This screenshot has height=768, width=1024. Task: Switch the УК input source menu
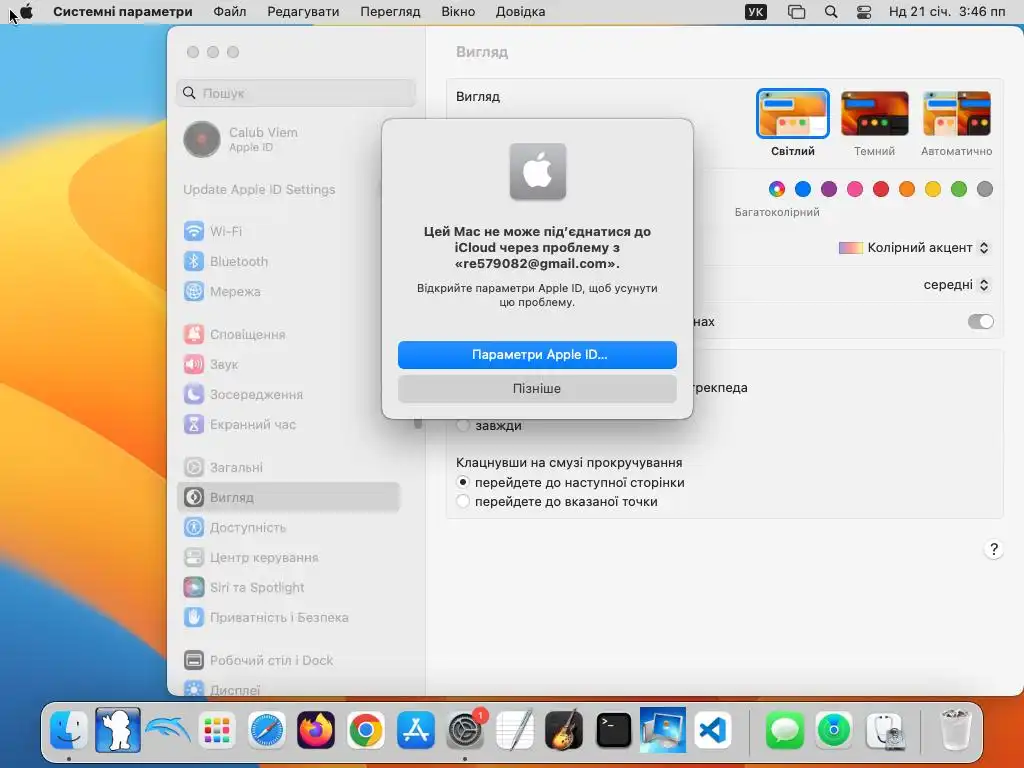(x=756, y=12)
